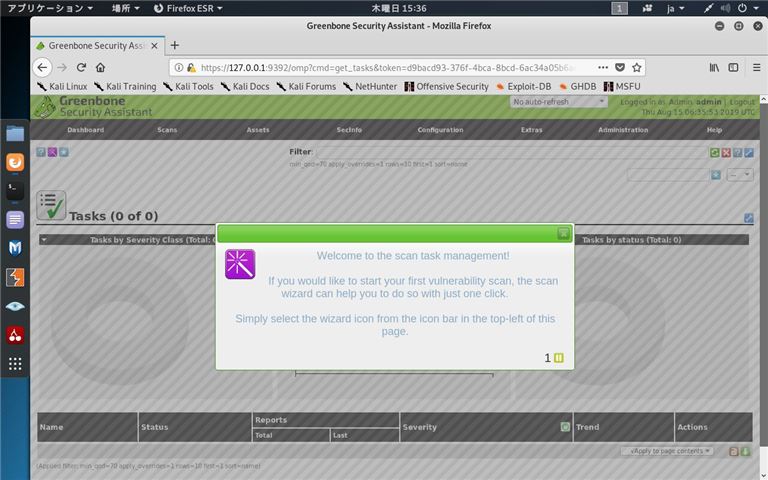Open the system power menu
Screen dimensions: 768x480
[x=746, y=8]
